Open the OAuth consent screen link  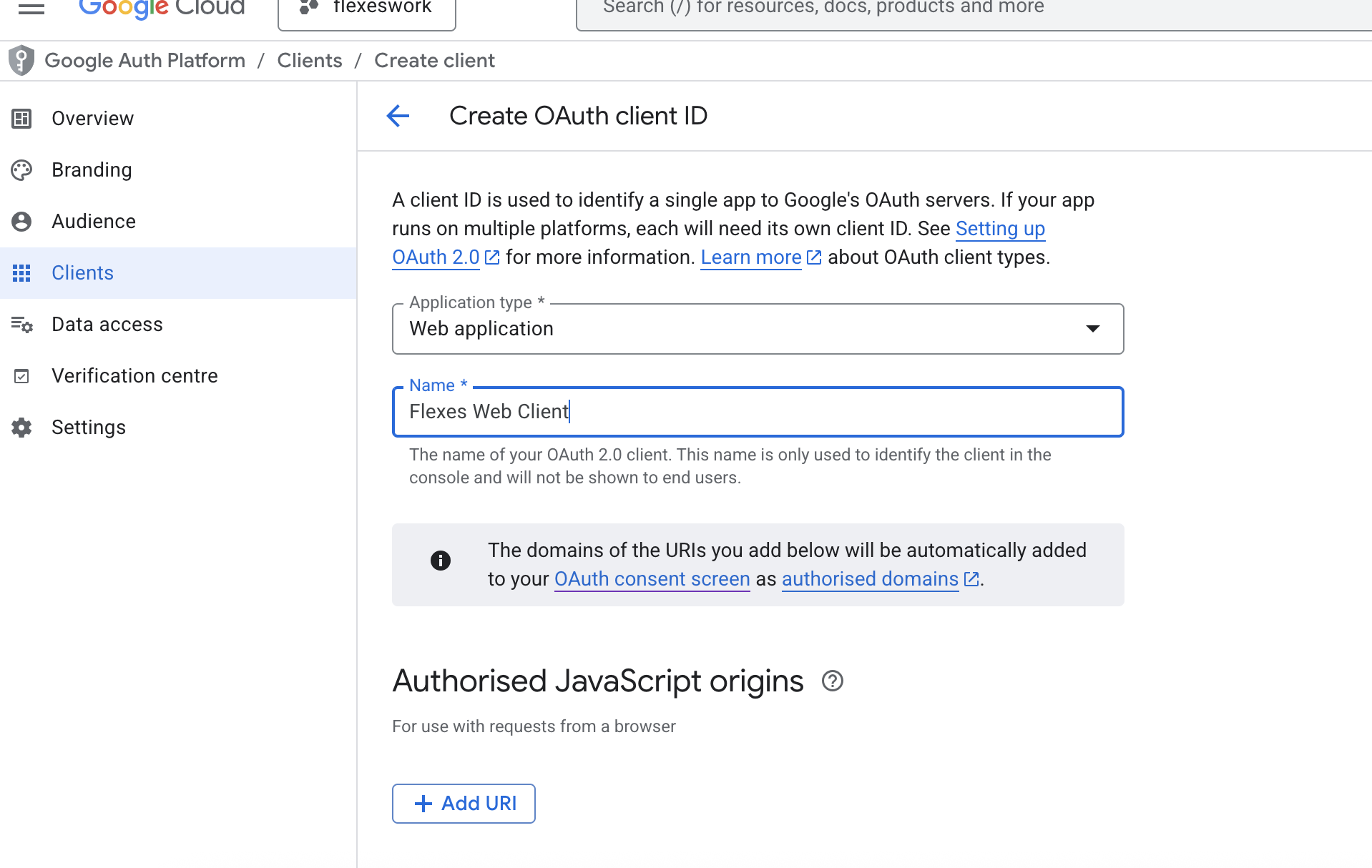click(x=652, y=579)
